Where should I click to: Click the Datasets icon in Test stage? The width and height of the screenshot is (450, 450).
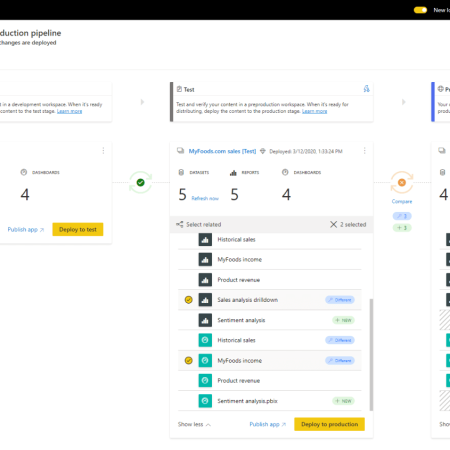tap(181, 172)
